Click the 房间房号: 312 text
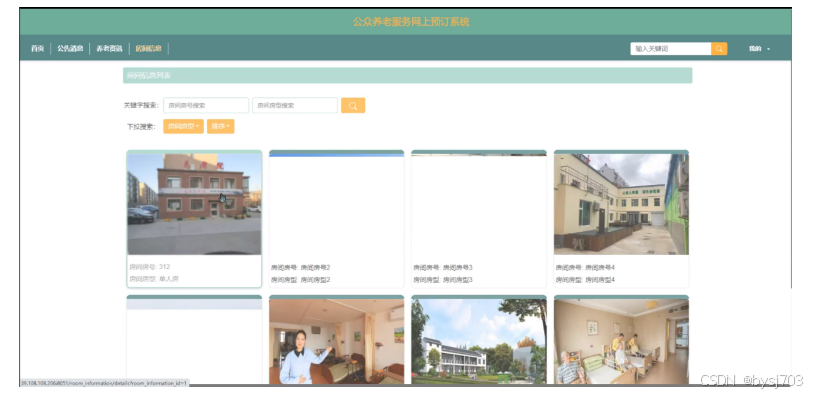822x396 pixels. pyautogui.click(x=150, y=267)
